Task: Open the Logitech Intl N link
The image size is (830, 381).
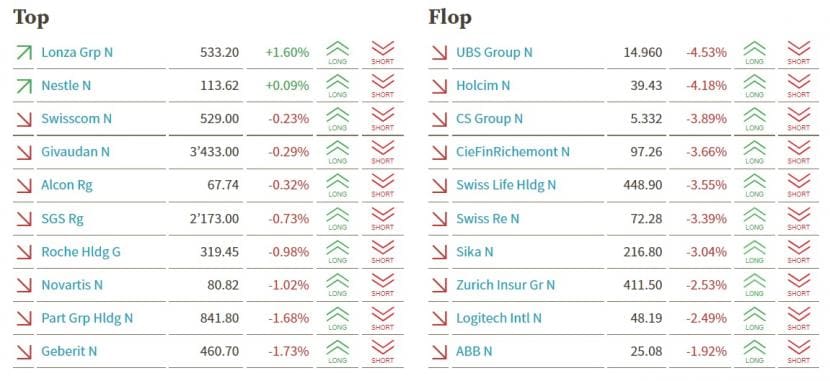Action: coord(499,318)
